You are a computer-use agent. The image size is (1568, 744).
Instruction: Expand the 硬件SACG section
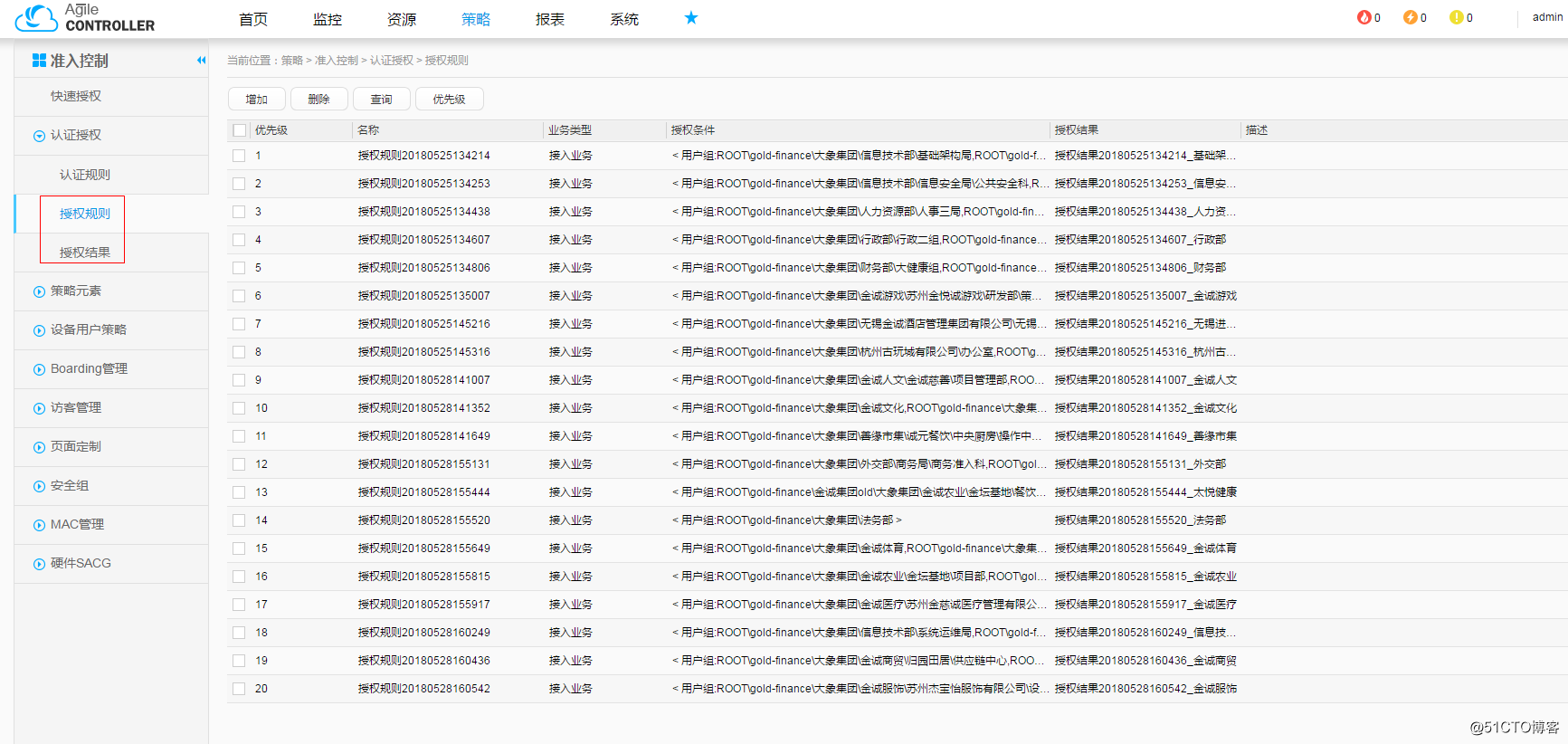tap(39, 564)
